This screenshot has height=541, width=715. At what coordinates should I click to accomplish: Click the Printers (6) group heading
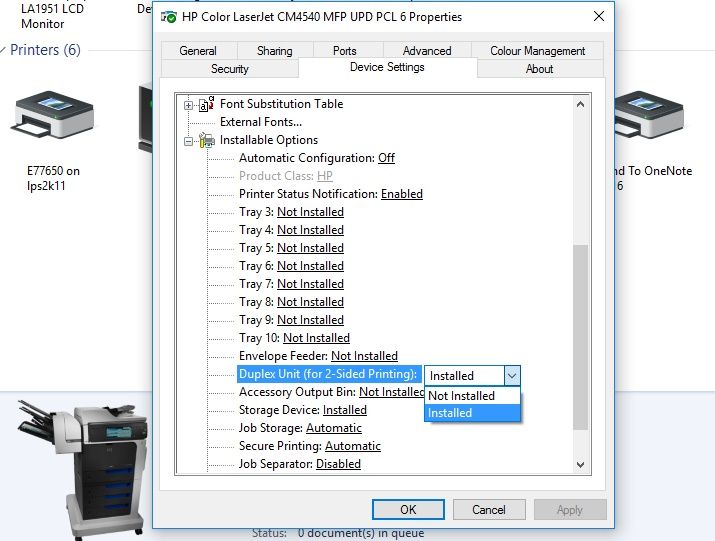pyautogui.click(x=45, y=50)
